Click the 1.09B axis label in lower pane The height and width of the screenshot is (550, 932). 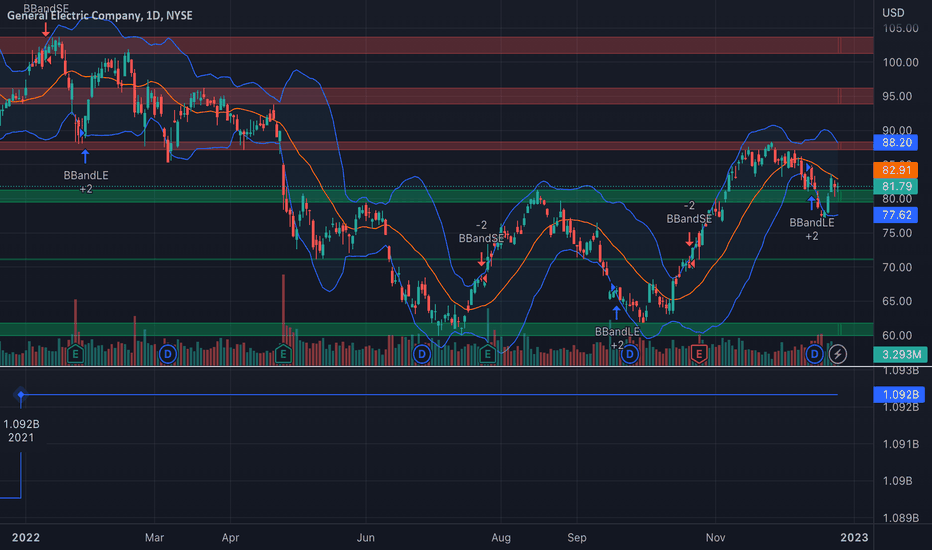tap(897, 480)
